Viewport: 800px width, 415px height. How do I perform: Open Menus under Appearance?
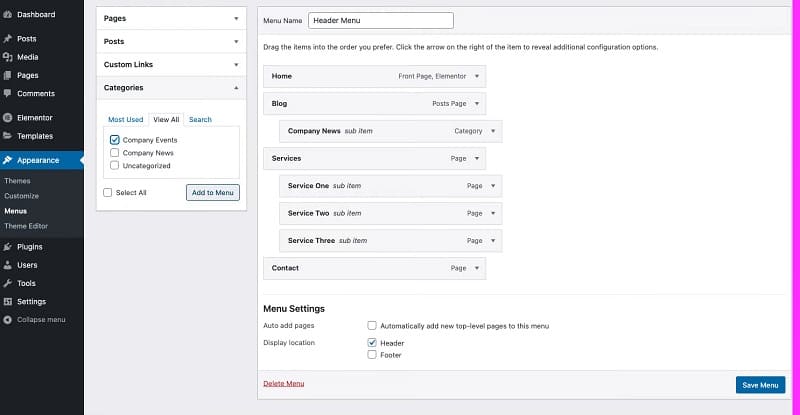pos(15,211)
